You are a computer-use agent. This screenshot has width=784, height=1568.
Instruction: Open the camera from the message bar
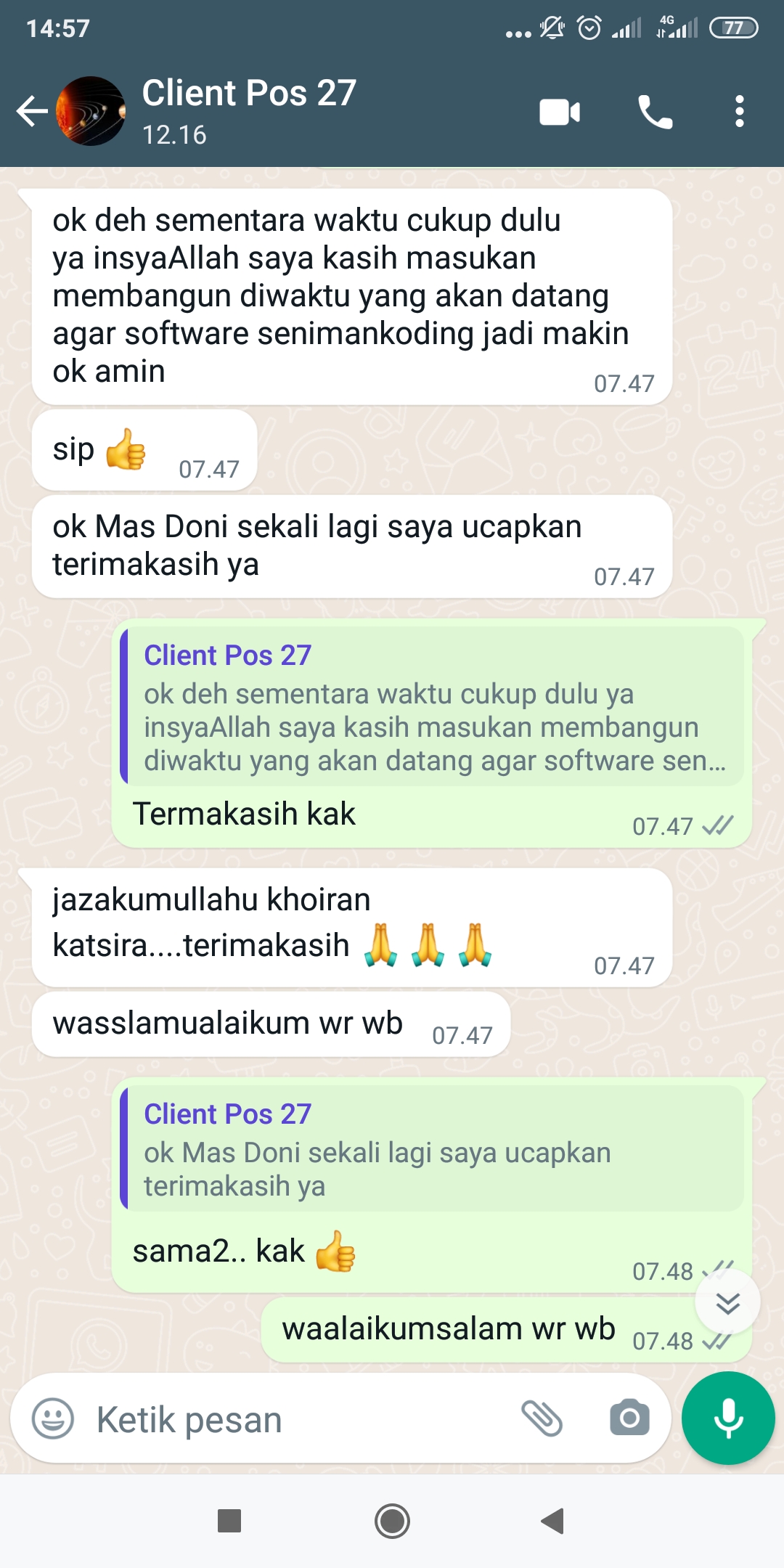click(x=629, y=1418)
